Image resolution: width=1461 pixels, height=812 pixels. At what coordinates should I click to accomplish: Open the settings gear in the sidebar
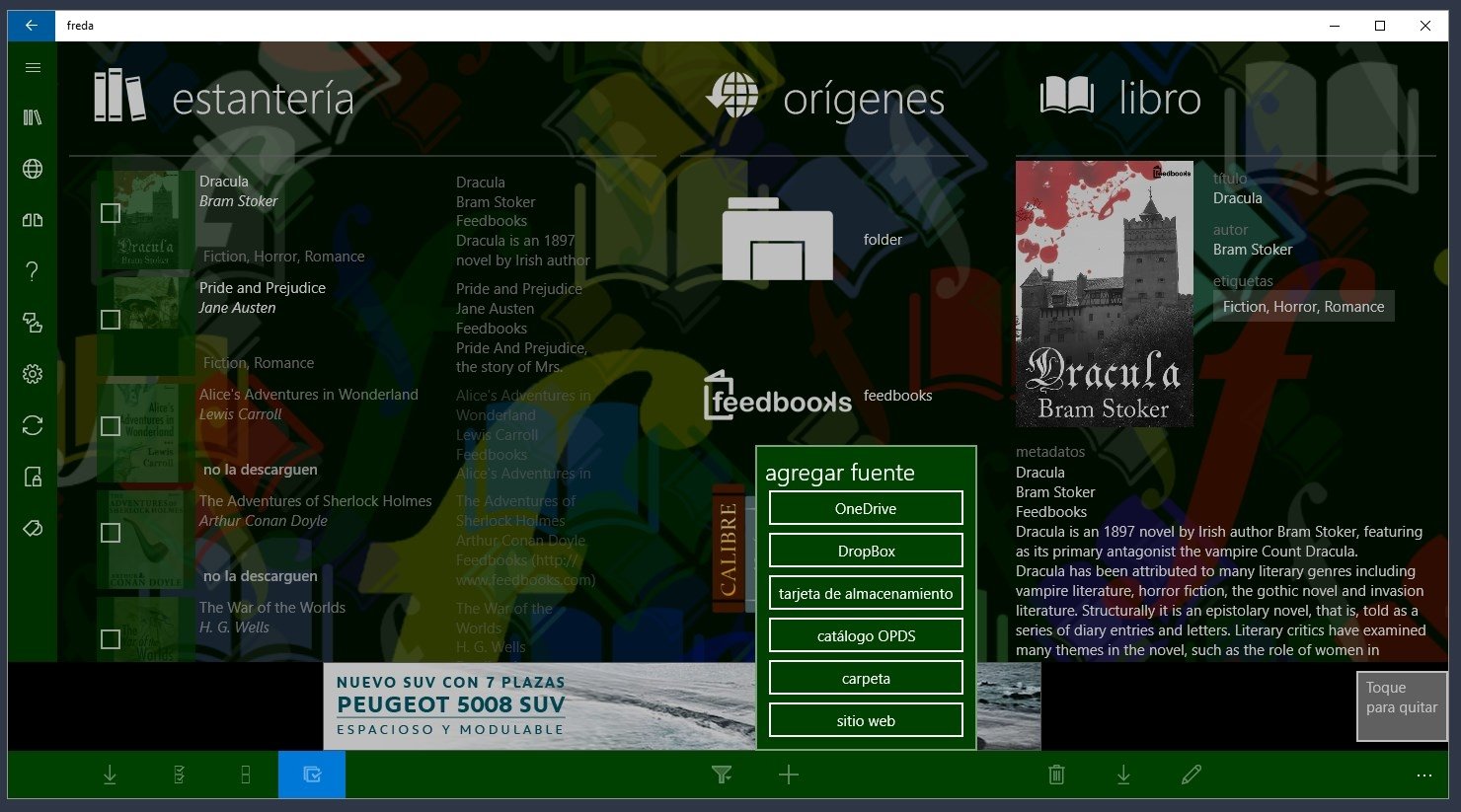[x=33, y=374]
